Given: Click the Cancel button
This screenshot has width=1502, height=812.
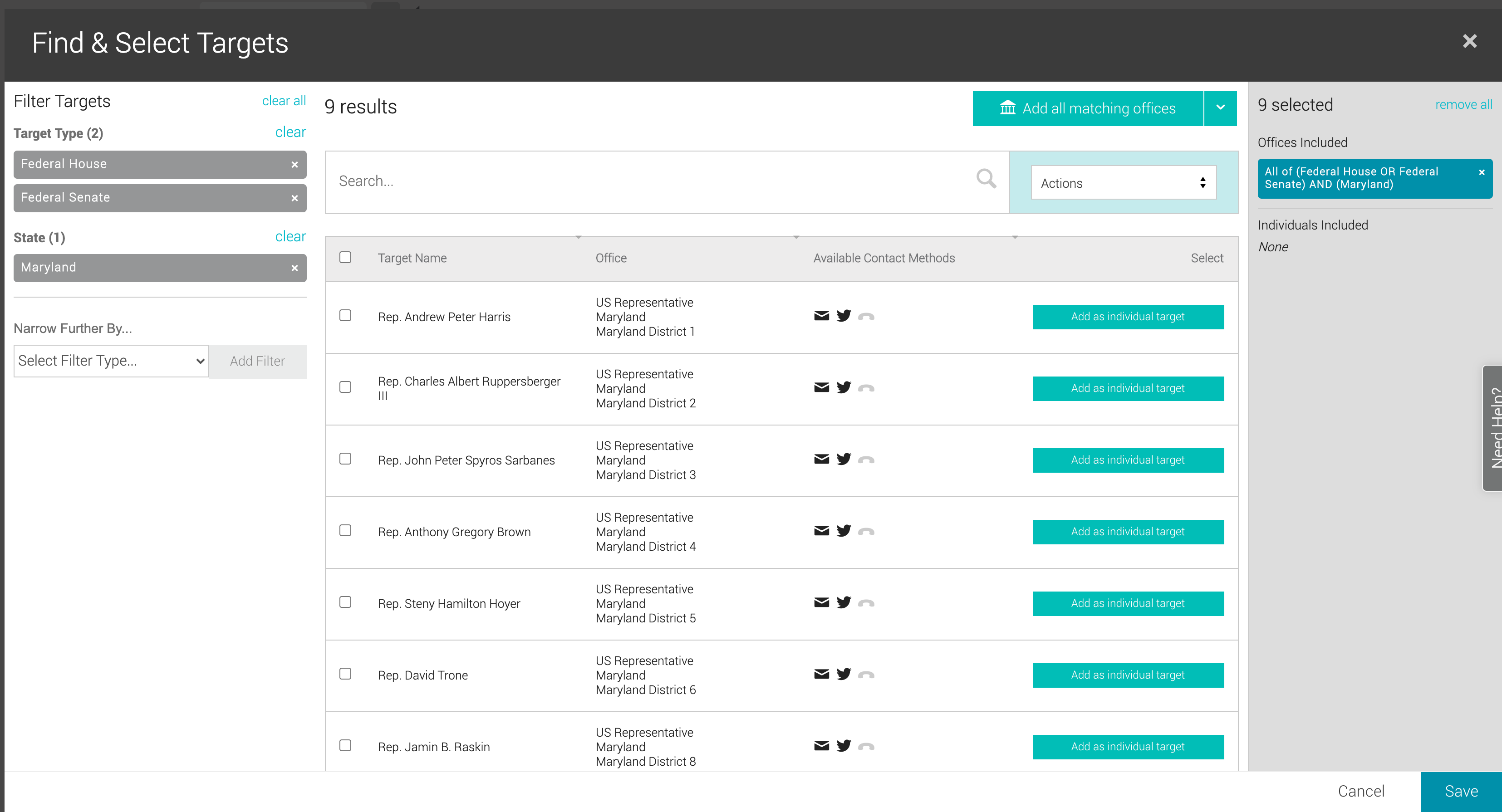Looking at the screenshot, I should (x=1361, y=792).
